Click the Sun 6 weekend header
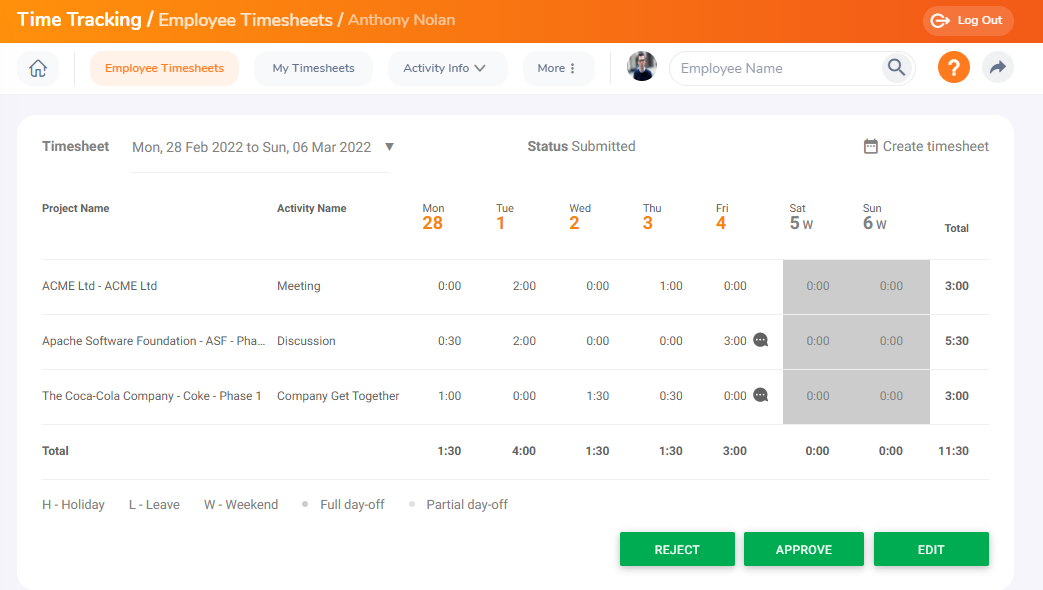The width and height of the screenshot is (1043, 590). click(x=875, y=217)
